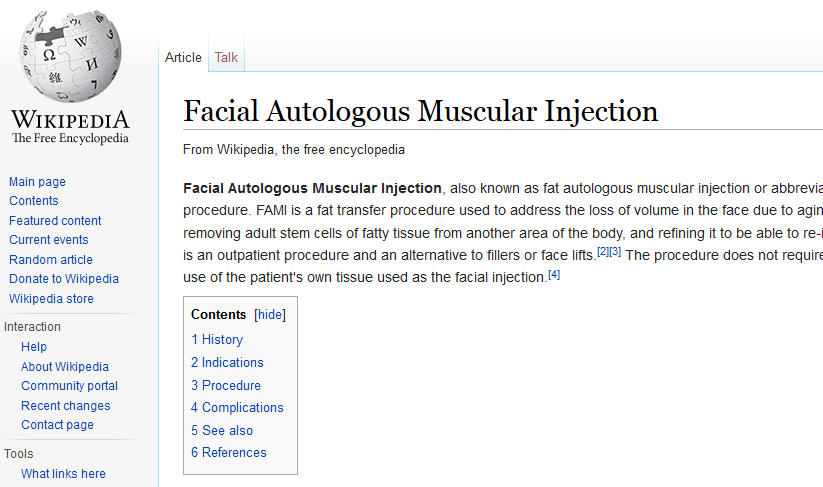Go to Main page link
Viewport: 823px width, 487px height.
tap(37, 182)
